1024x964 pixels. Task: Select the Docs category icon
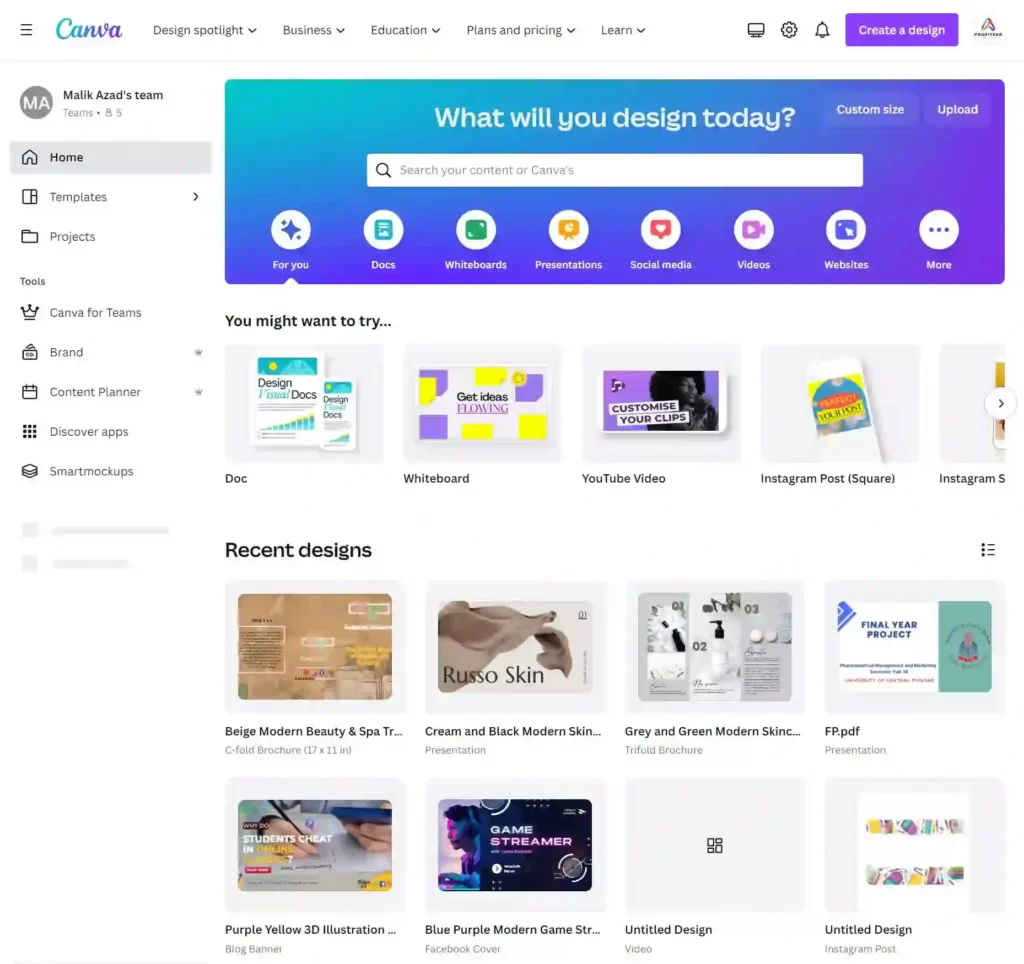click(x=383, y=230)
